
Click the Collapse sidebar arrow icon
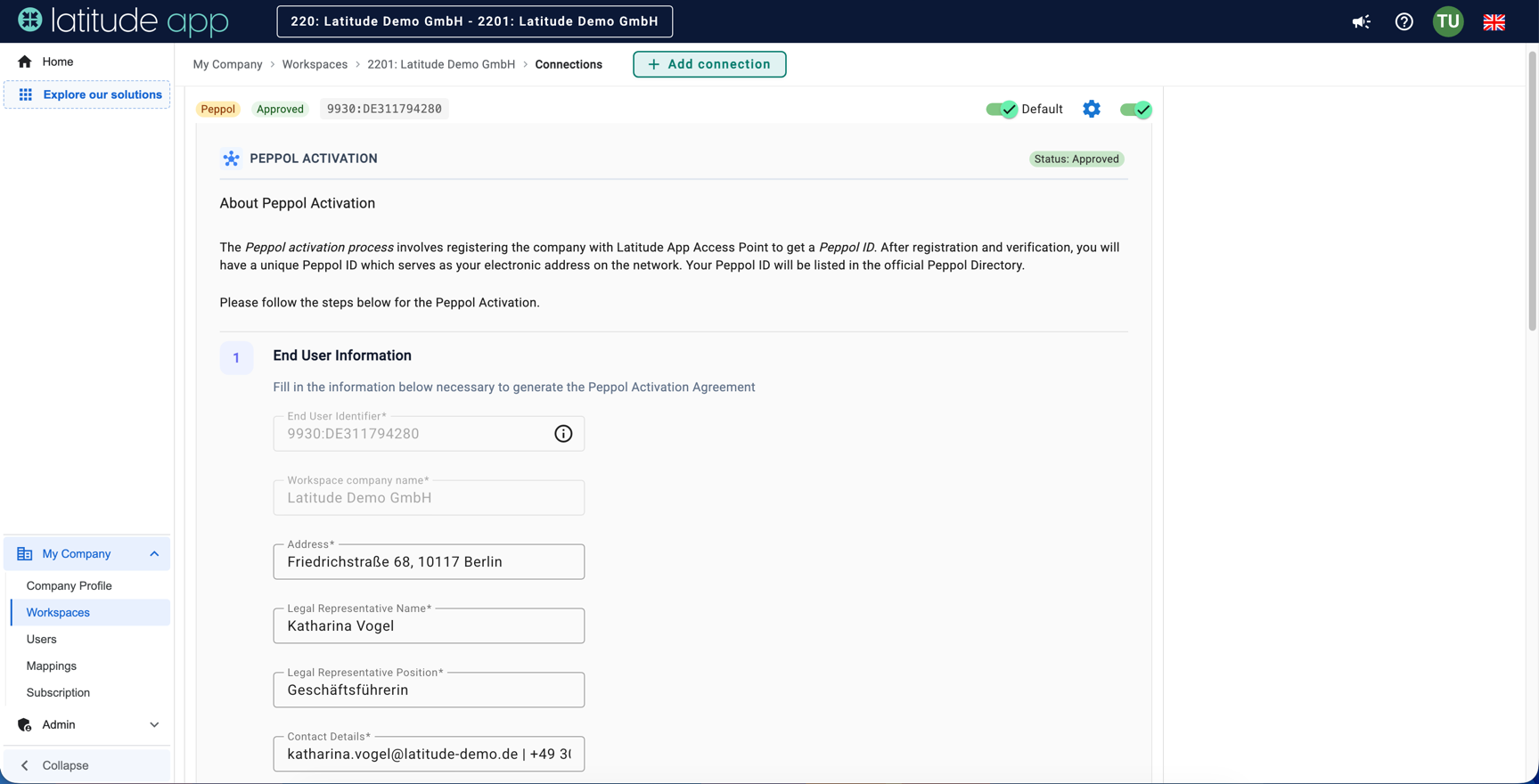click(25, 765)
